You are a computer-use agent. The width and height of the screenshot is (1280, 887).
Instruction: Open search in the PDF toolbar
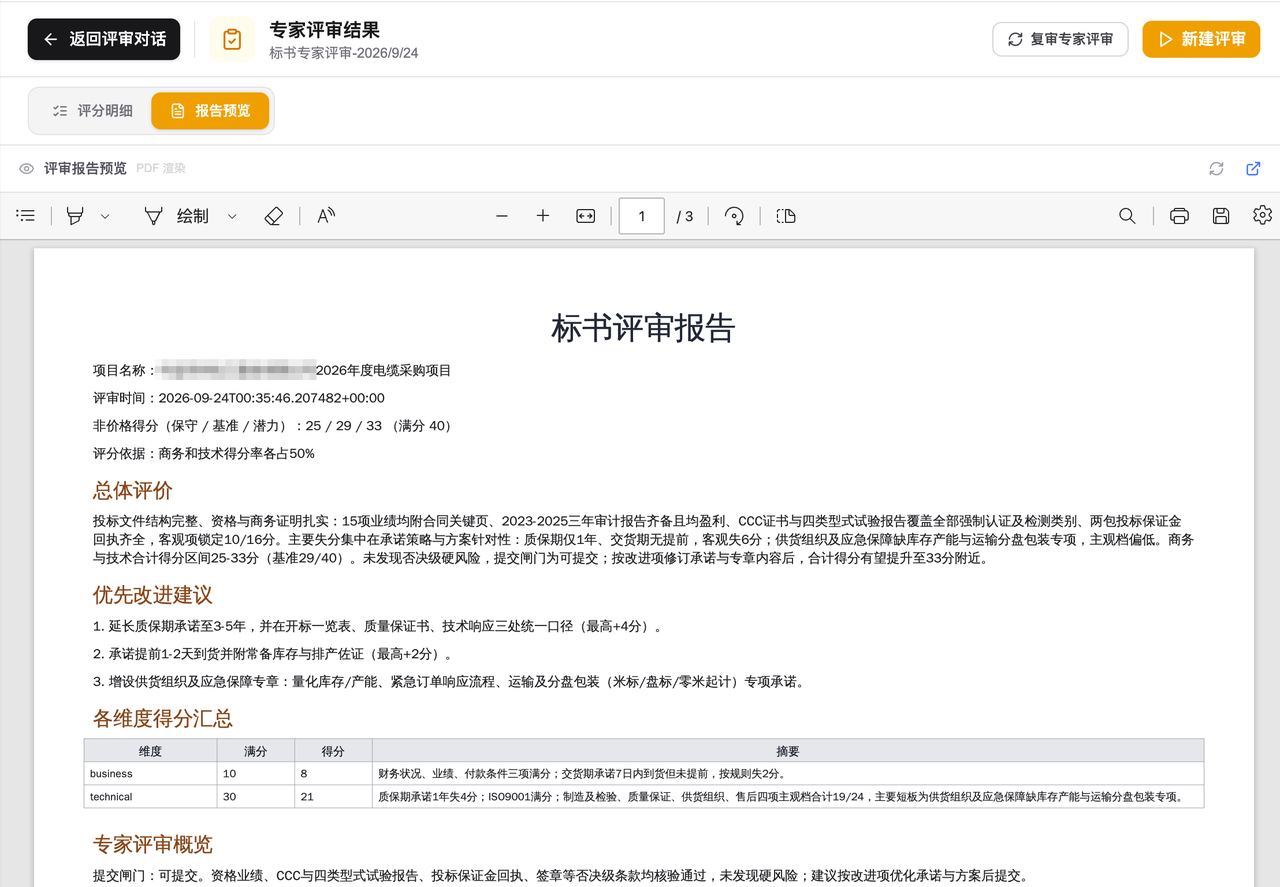pyautogui.click(x=1127, y=216)
